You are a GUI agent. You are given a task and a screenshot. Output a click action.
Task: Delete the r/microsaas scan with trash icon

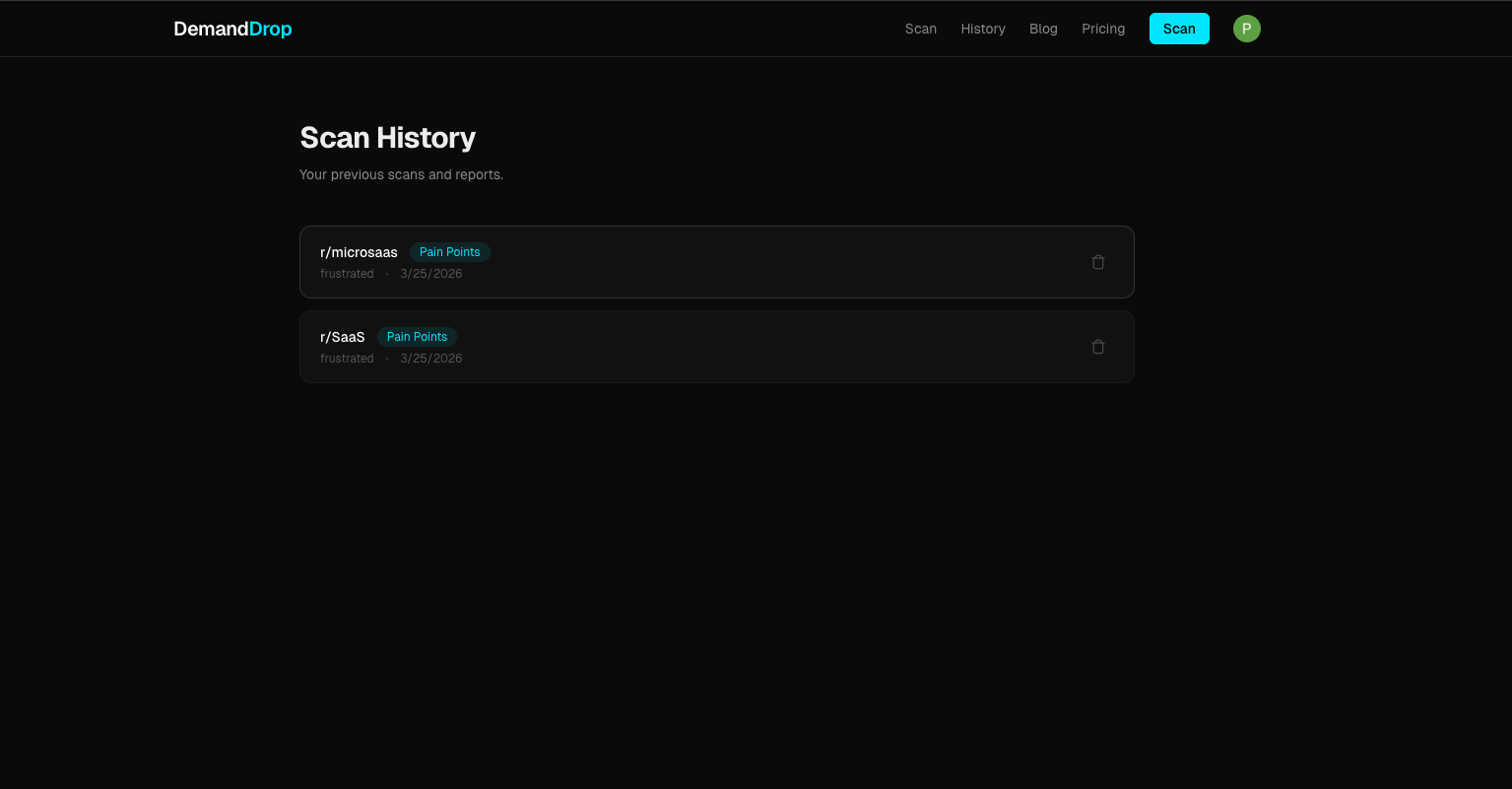1098,262
